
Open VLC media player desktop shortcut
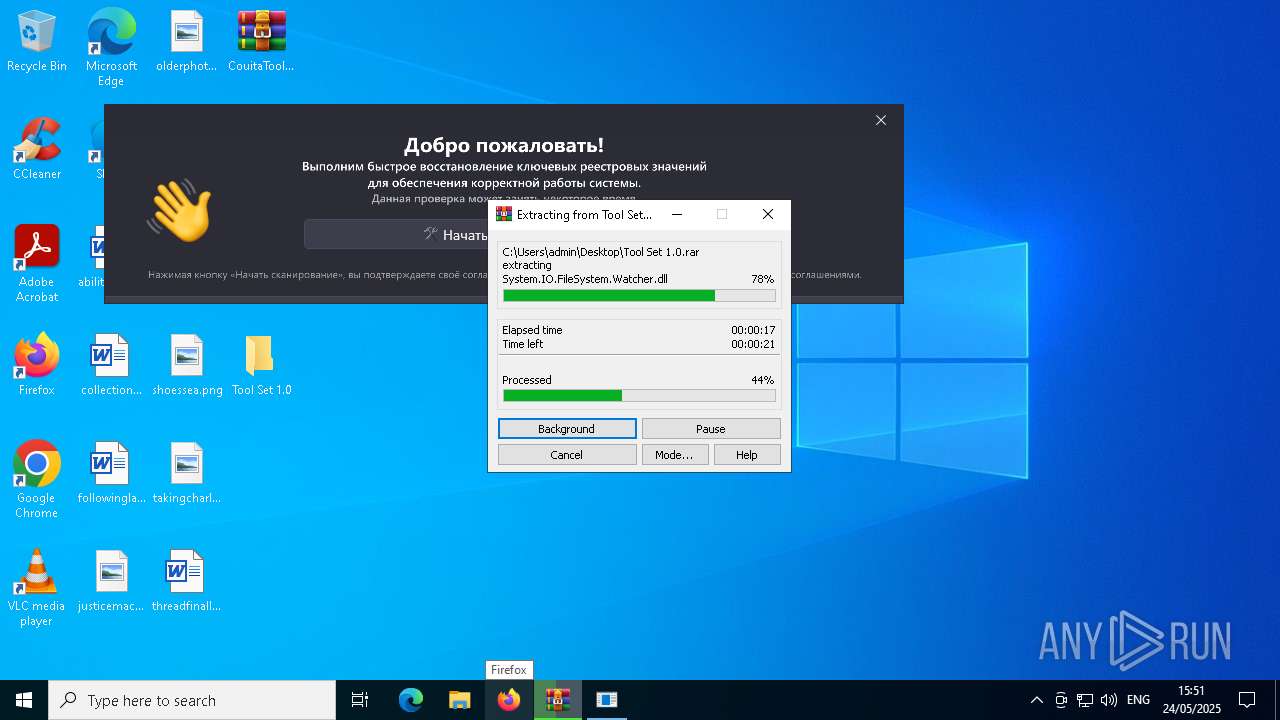37,588
